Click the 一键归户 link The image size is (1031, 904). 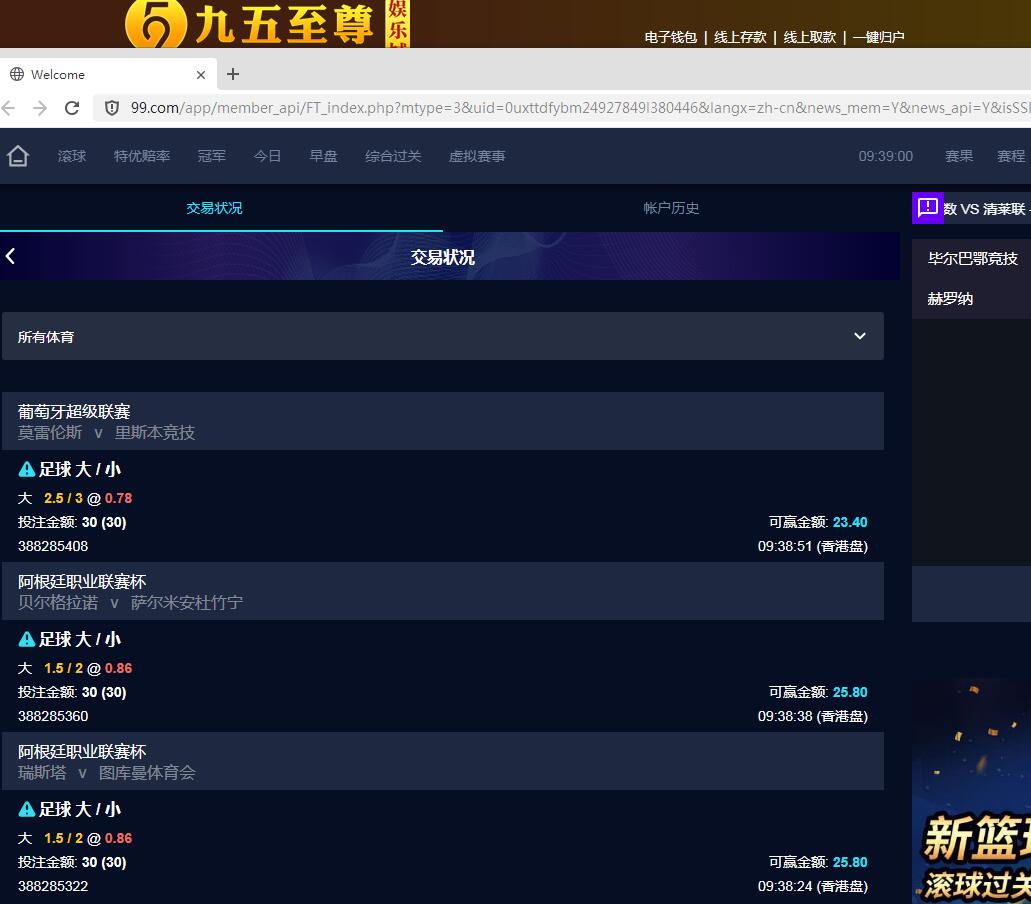(878, 37)
